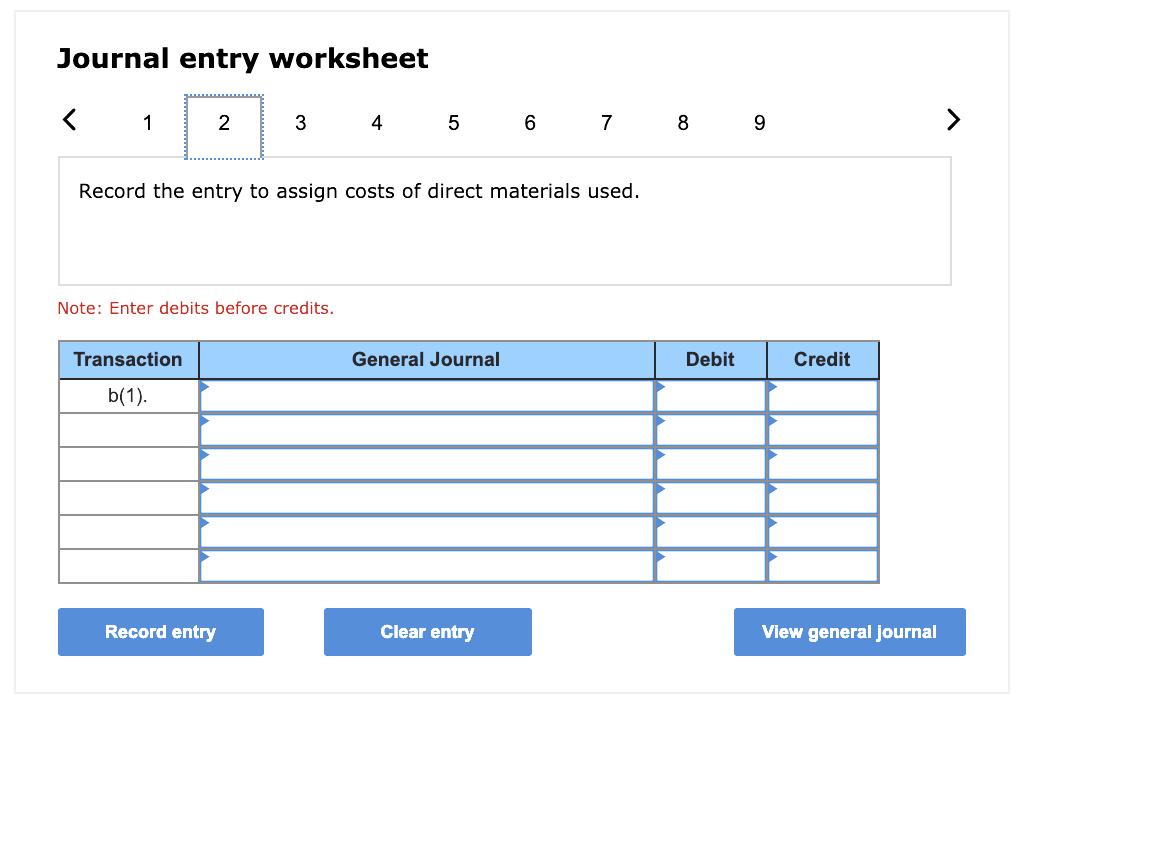Switch to transaction tab 1
Screen dimensions: 1154x842
pyautogui.click(x=147, y=122)
